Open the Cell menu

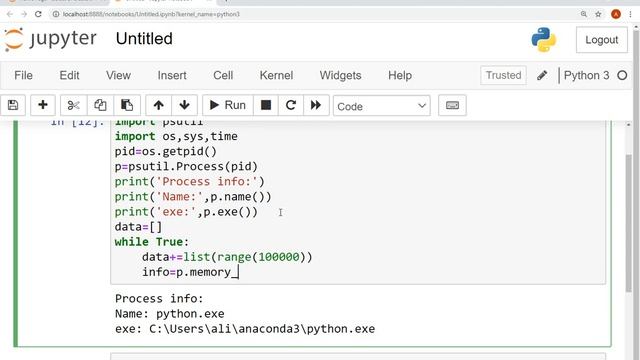click(x=223, y=76)
